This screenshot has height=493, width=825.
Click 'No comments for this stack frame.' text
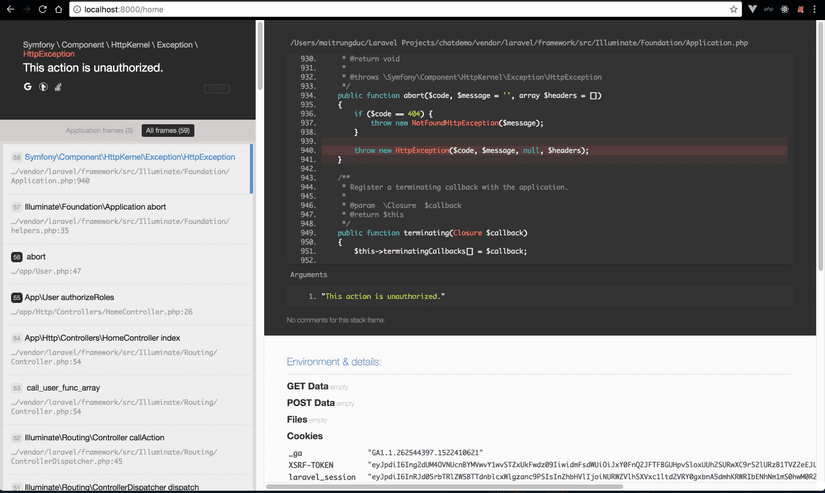tap(336, 320)
